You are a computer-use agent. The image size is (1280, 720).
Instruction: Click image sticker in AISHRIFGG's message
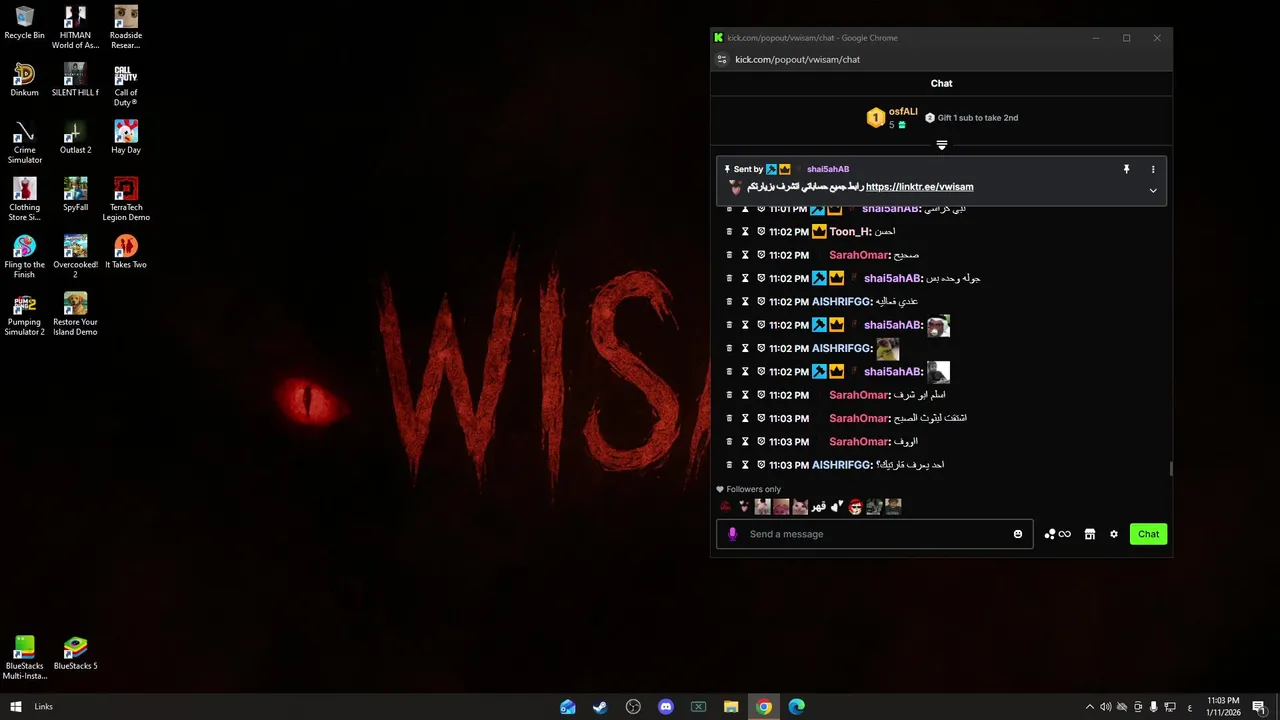pos(888,349)
